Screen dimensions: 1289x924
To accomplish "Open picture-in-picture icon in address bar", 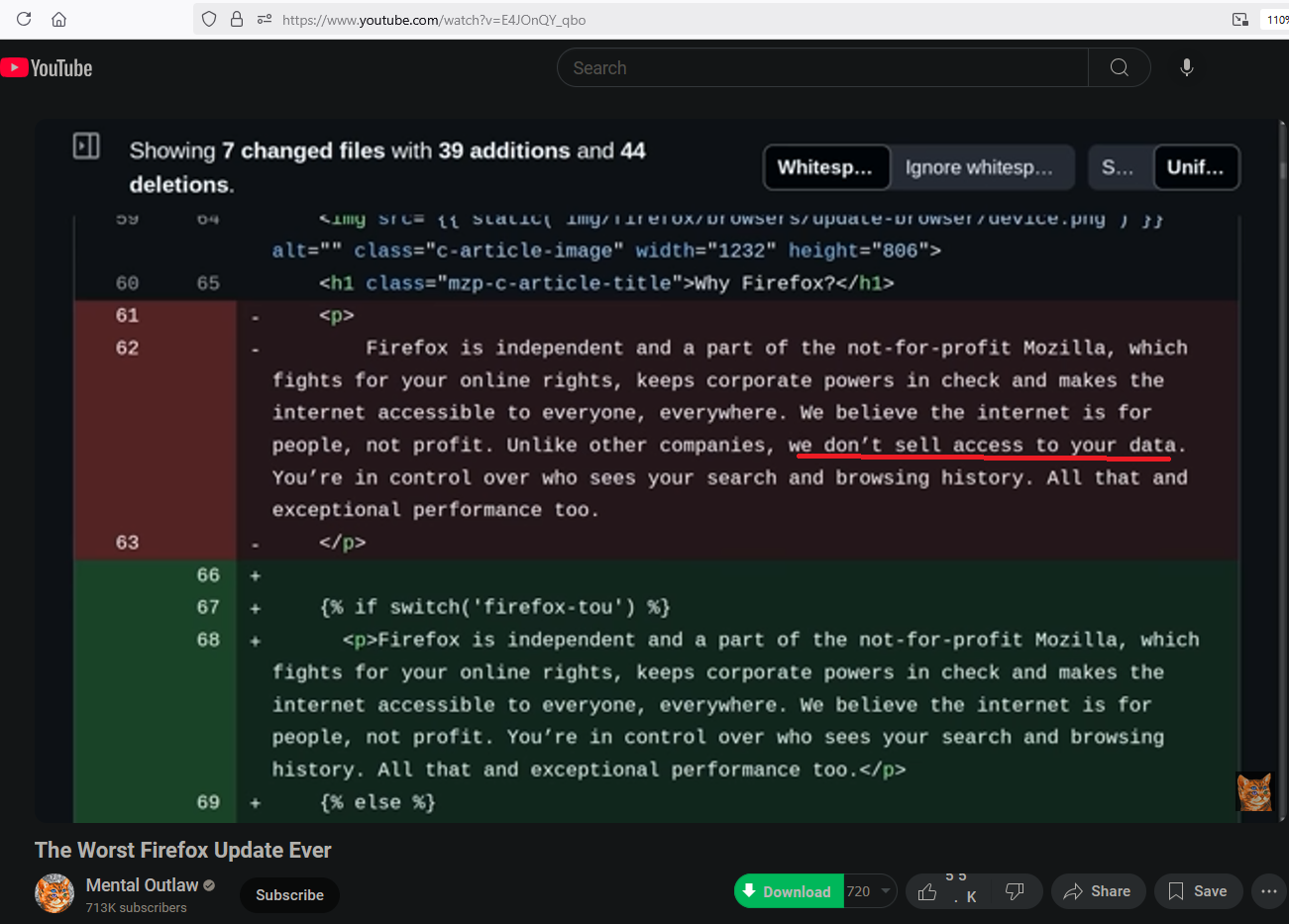I will [x=1239, y=19].
